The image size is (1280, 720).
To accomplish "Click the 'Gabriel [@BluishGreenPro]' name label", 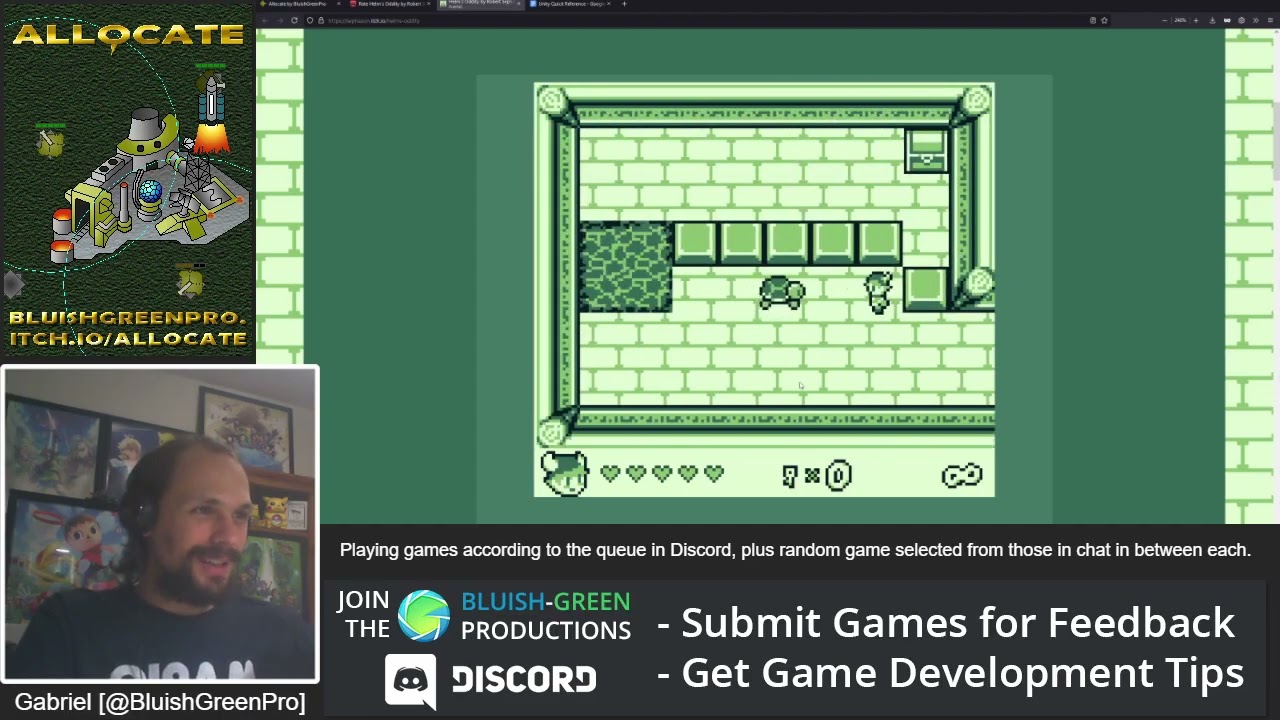I will coord(160,702).
